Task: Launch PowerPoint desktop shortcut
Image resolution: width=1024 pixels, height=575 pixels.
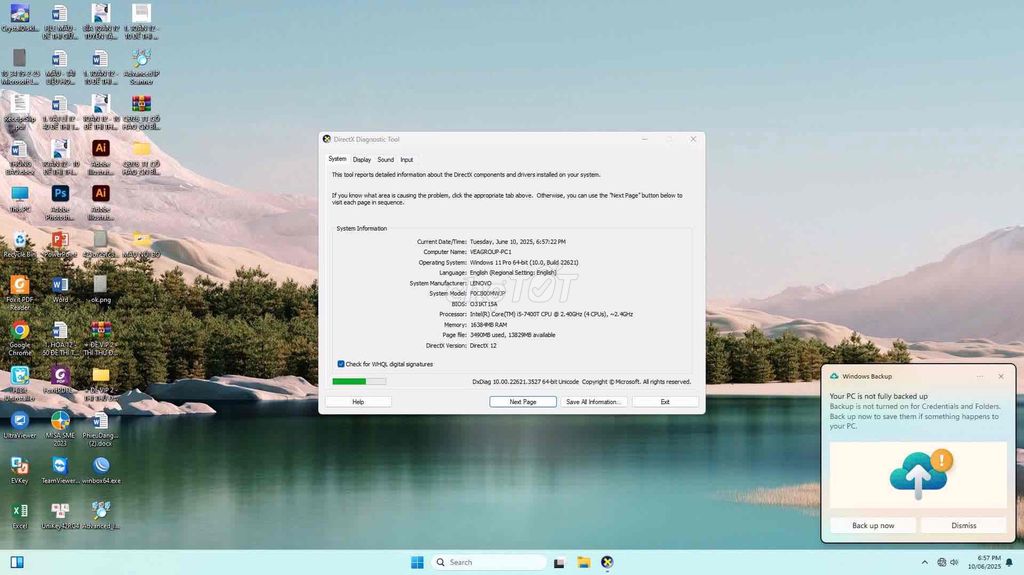Action: (x=60, y=244)
